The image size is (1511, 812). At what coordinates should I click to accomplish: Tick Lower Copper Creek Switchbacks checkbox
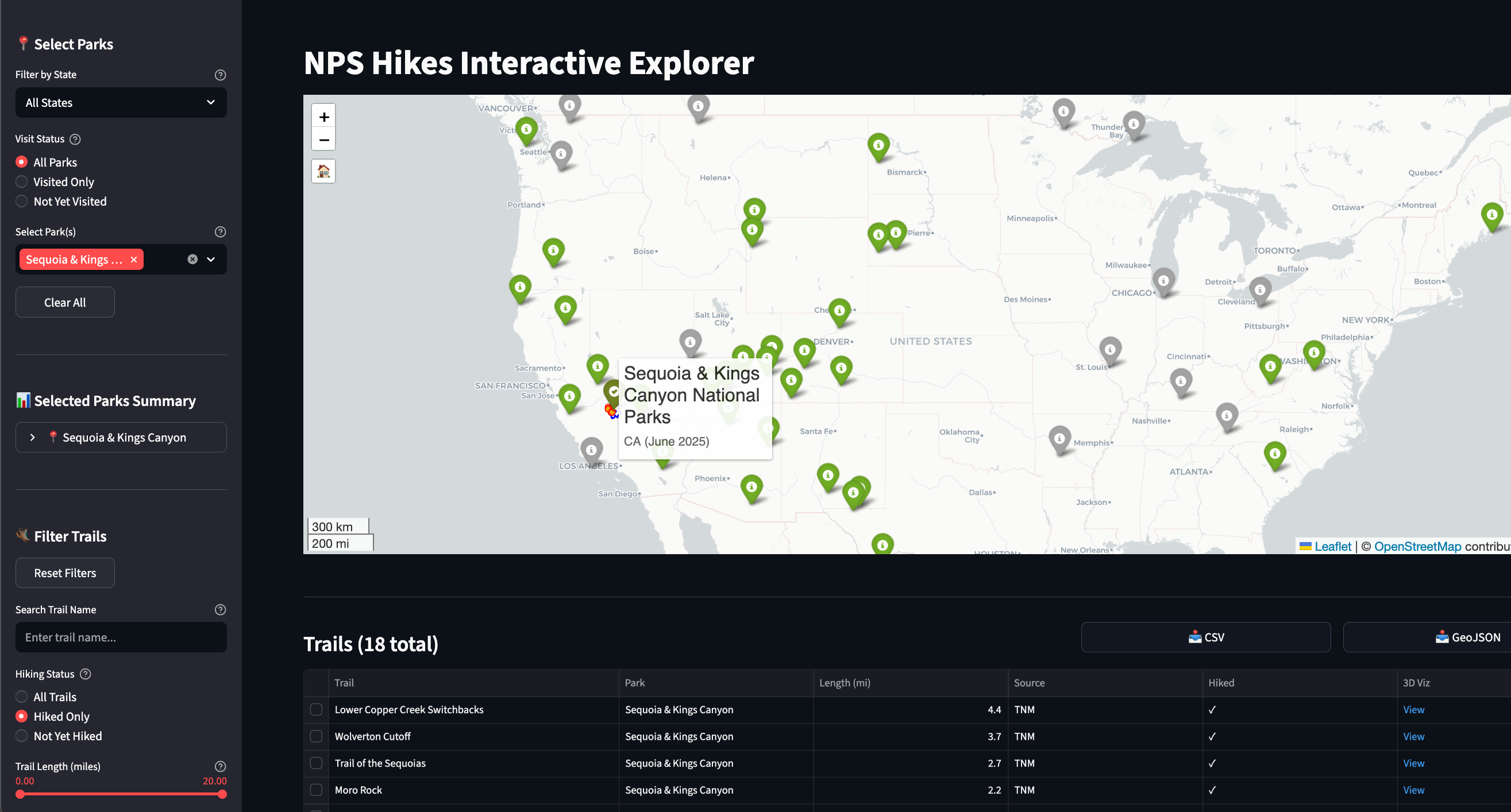tap(316, 709)
